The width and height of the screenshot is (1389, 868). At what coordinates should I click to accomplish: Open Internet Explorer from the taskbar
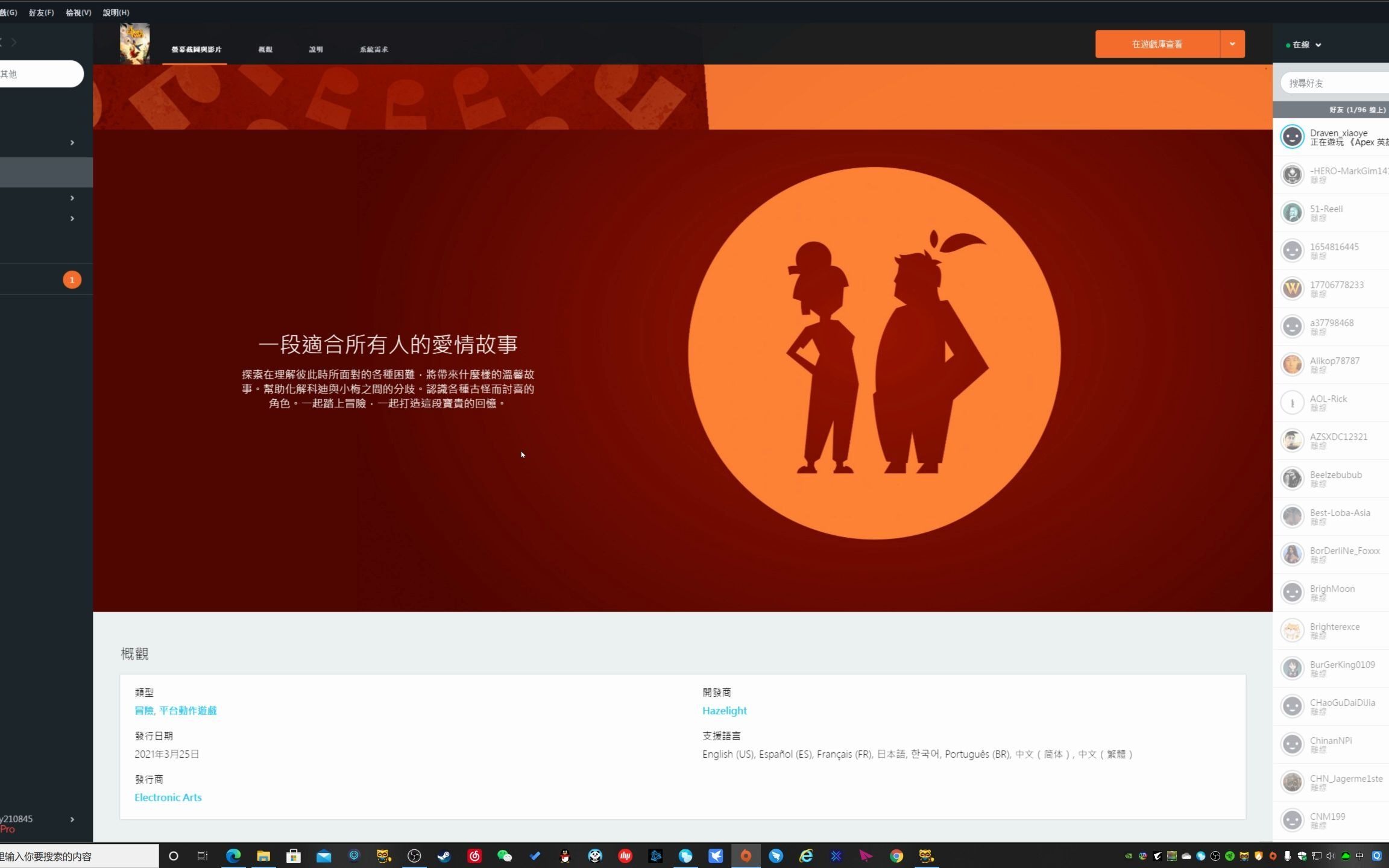[806, 856]
